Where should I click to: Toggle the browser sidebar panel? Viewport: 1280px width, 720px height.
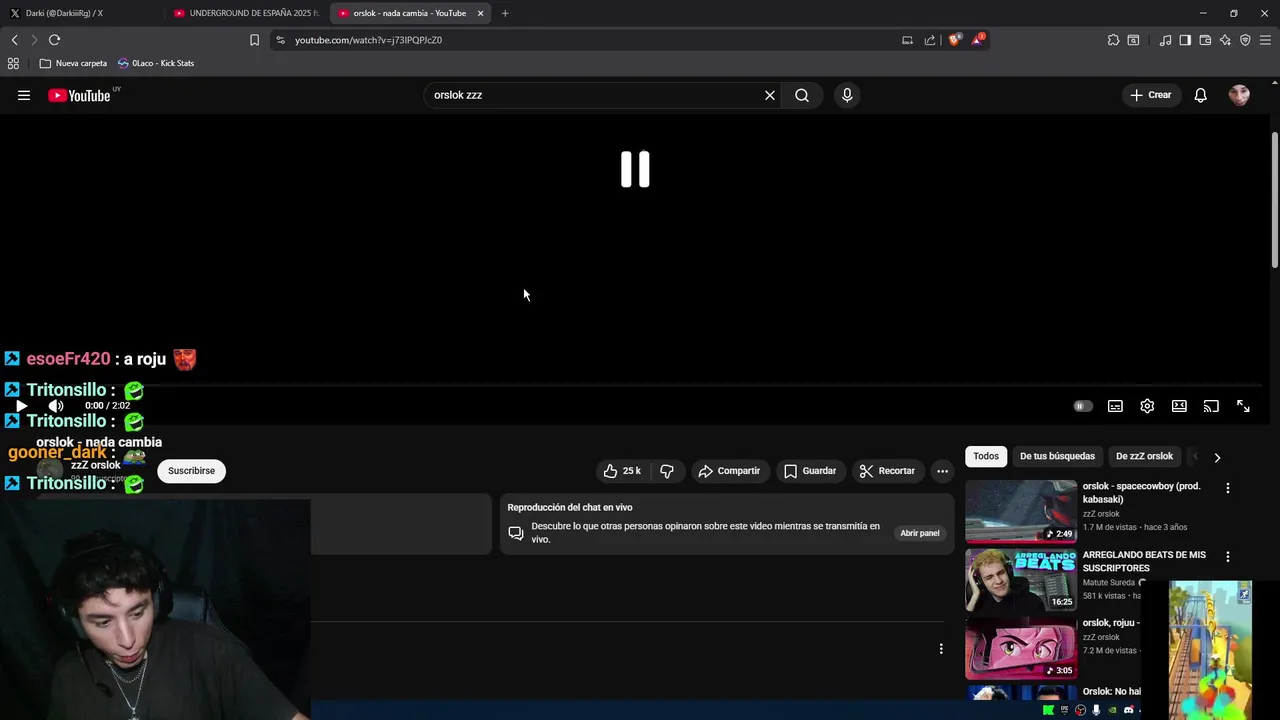1185,40
